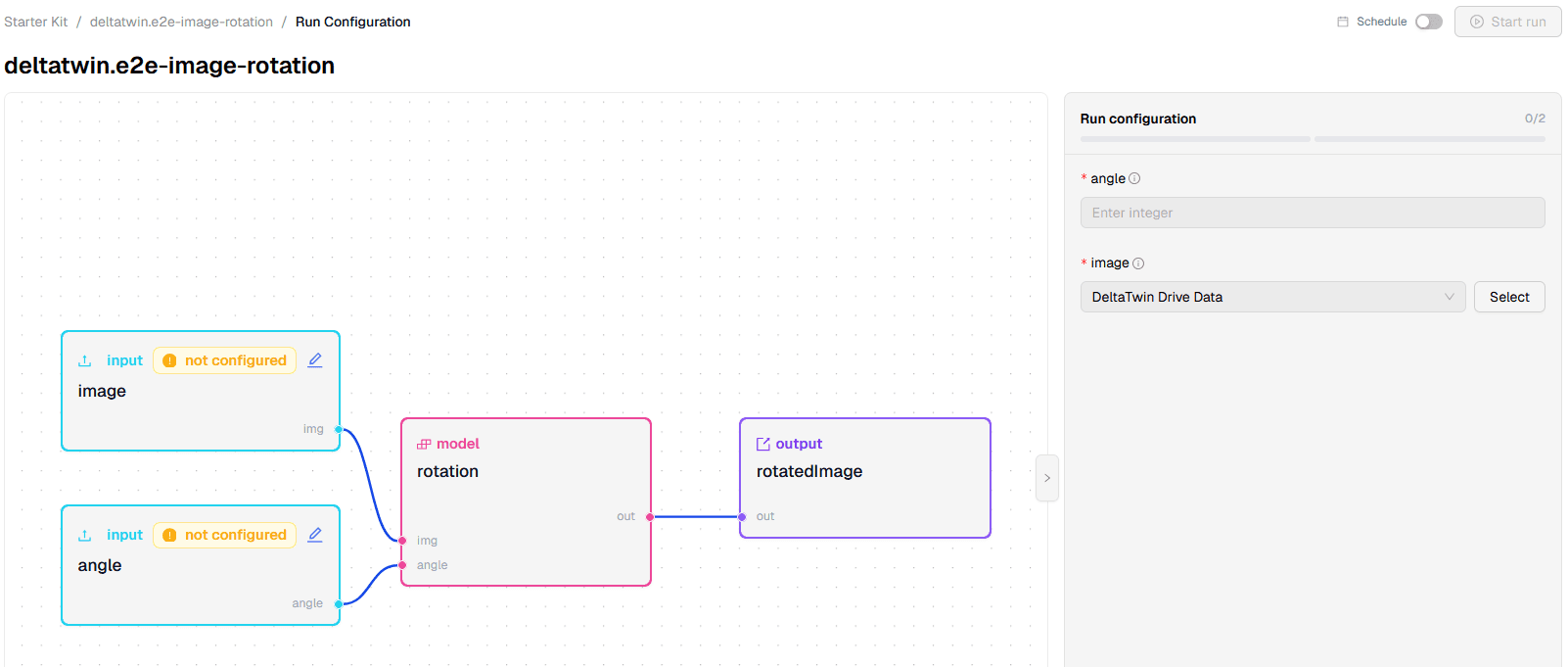Click the img output port of image node

(x=339, y=429)
